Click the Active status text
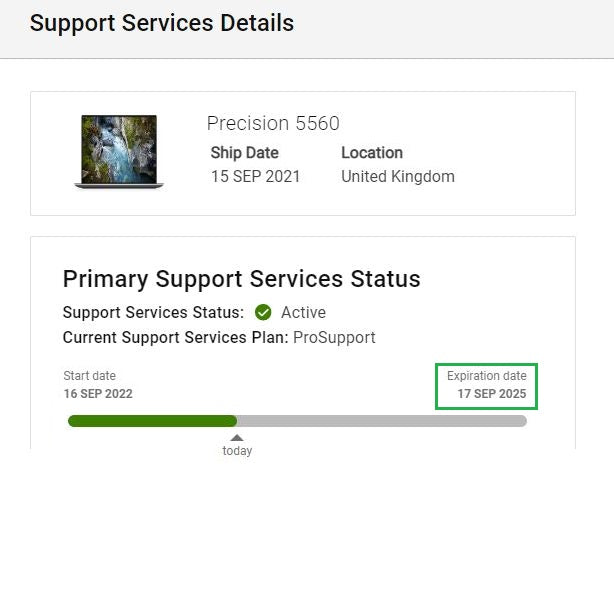Viewport: 614px width, 615px height. point(303,312)
